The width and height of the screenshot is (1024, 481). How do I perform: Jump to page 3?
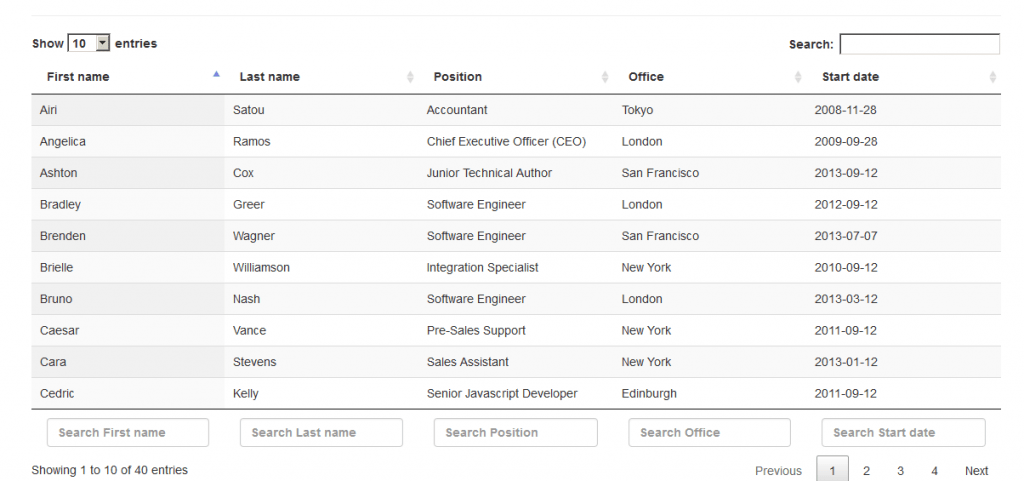900,471
